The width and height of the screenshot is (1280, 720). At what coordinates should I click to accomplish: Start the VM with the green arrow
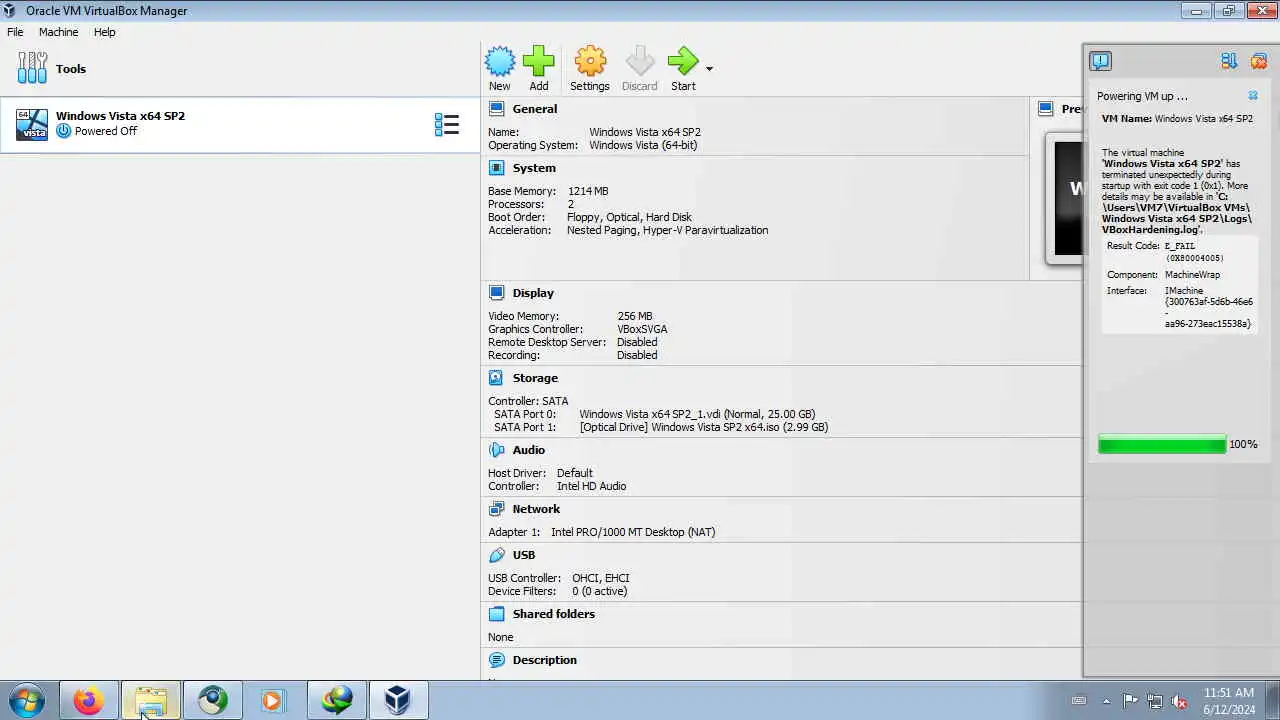click(683, 62)
